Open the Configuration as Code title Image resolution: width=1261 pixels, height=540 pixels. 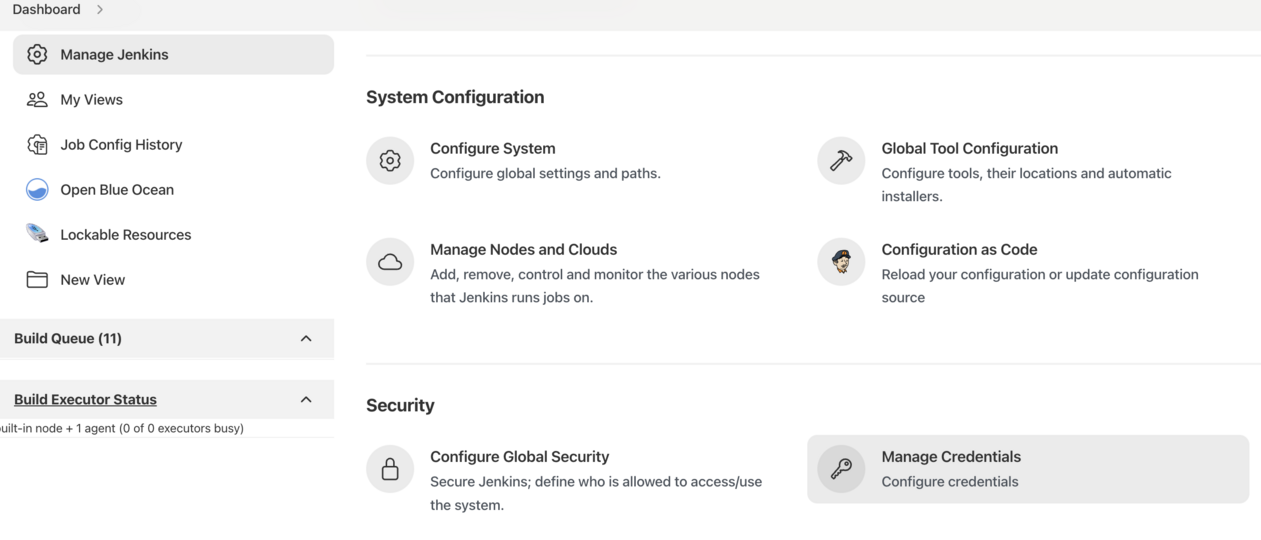[959, 249]
